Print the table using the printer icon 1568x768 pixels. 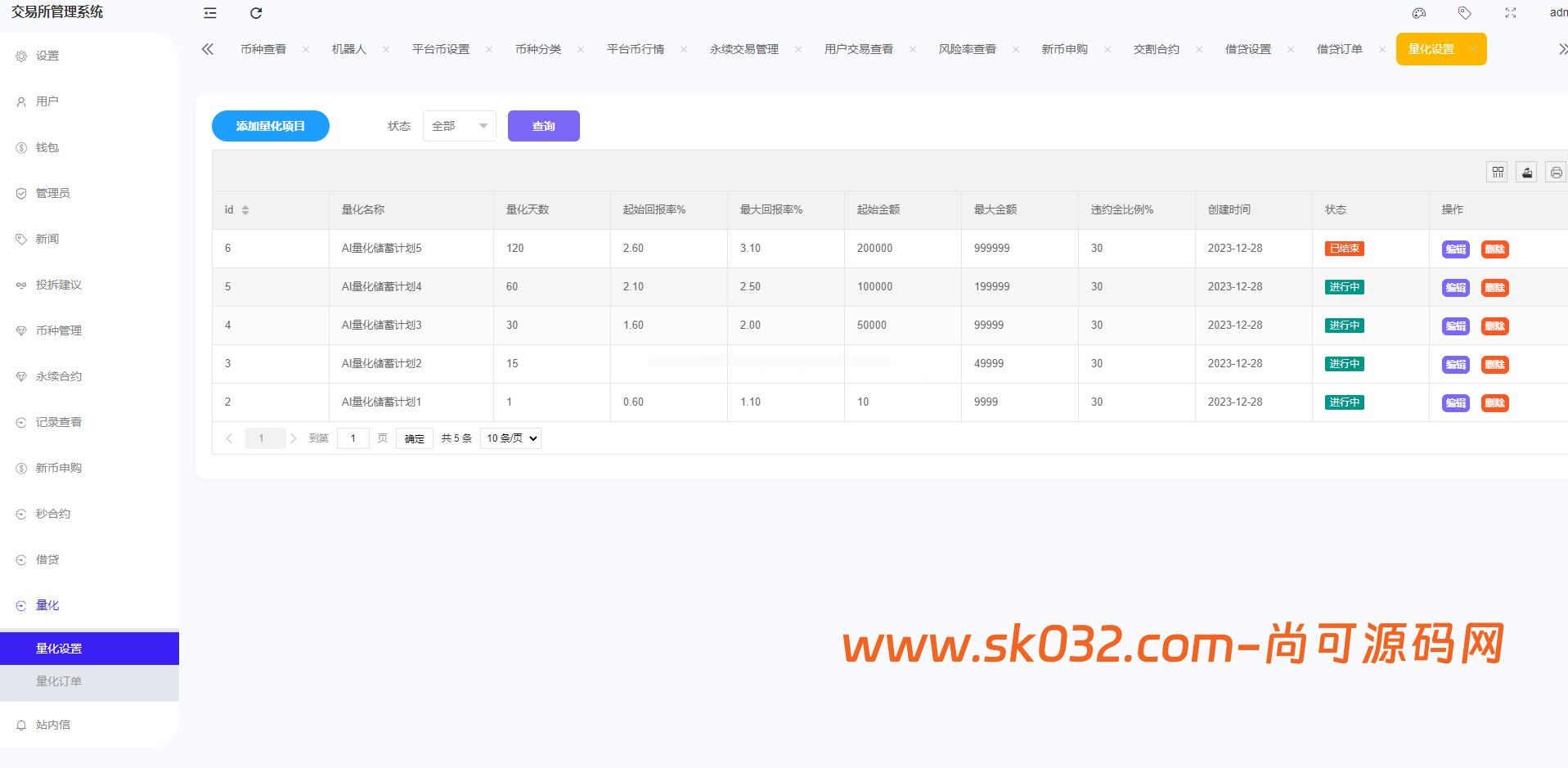click(1555, 172)
